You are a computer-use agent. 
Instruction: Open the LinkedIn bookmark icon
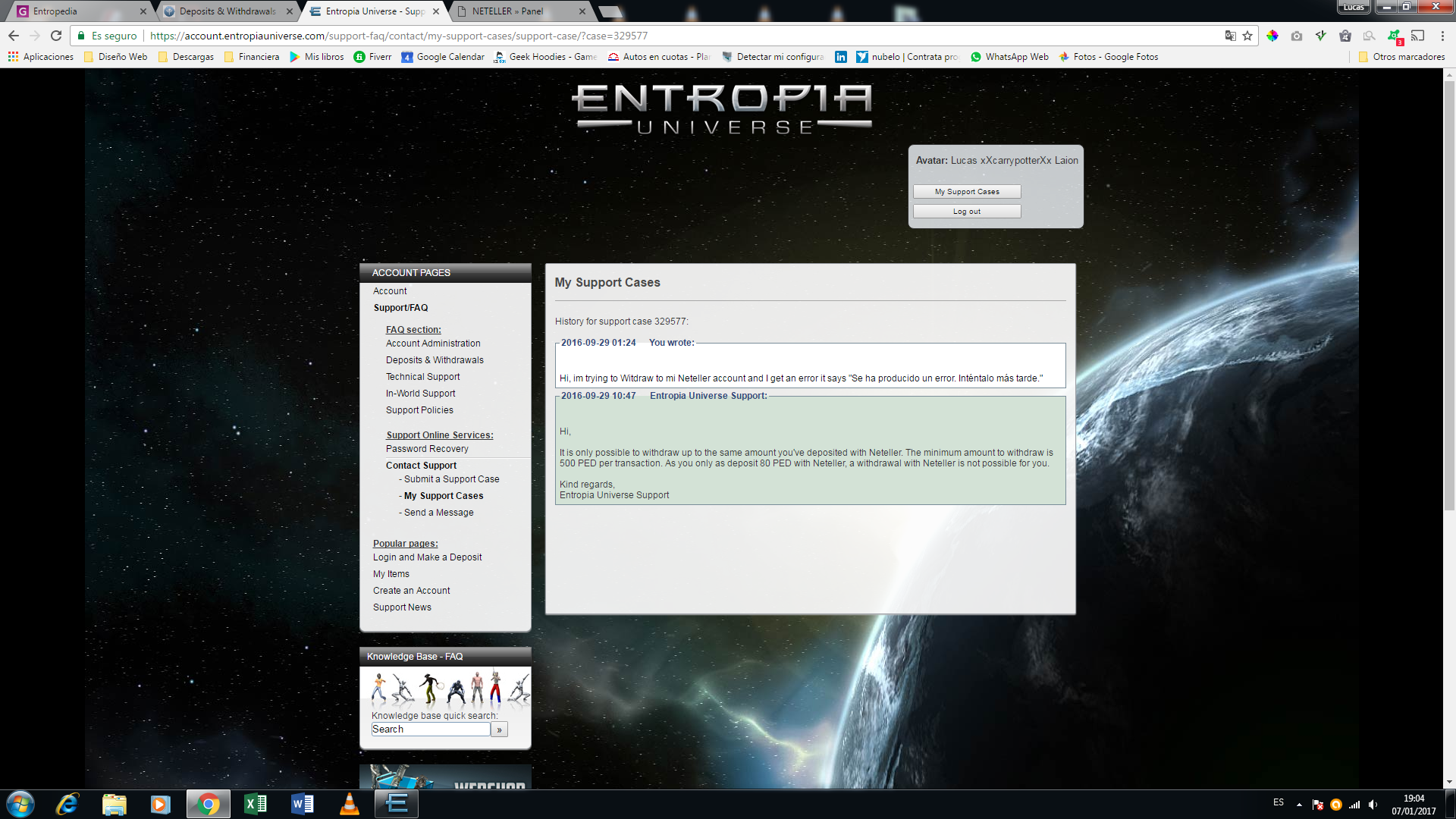point(841,57)
